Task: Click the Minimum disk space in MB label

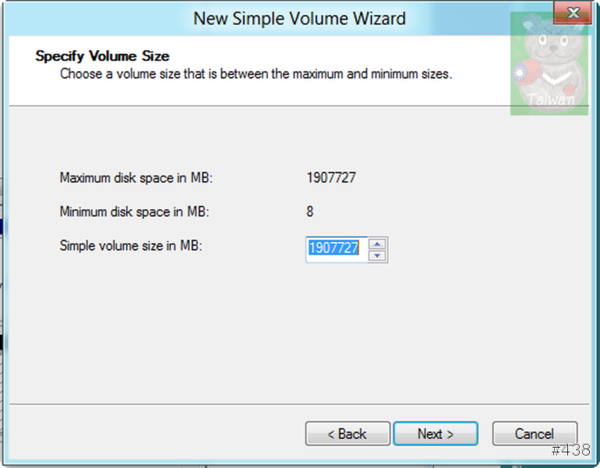Action: point(134,212)
